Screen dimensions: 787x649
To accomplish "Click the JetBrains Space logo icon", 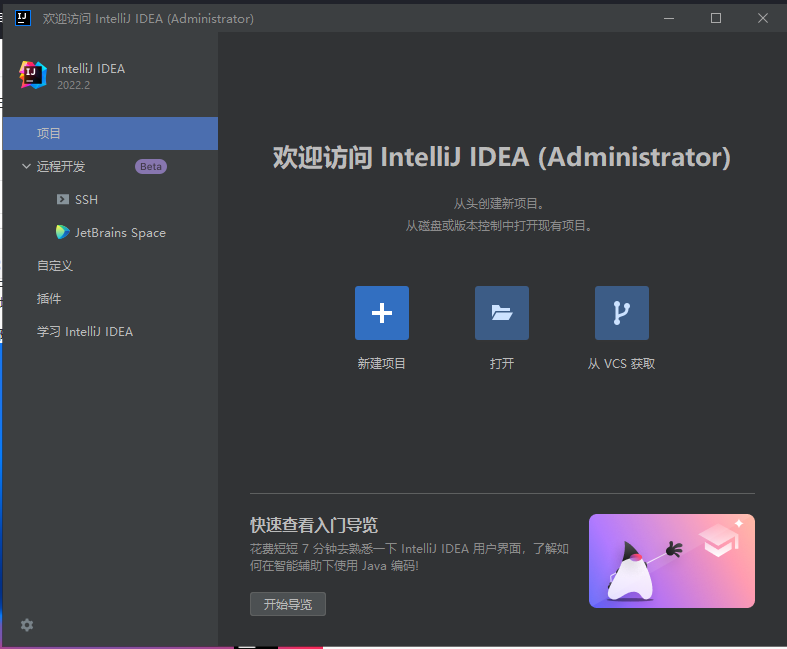I will [63, 233].
